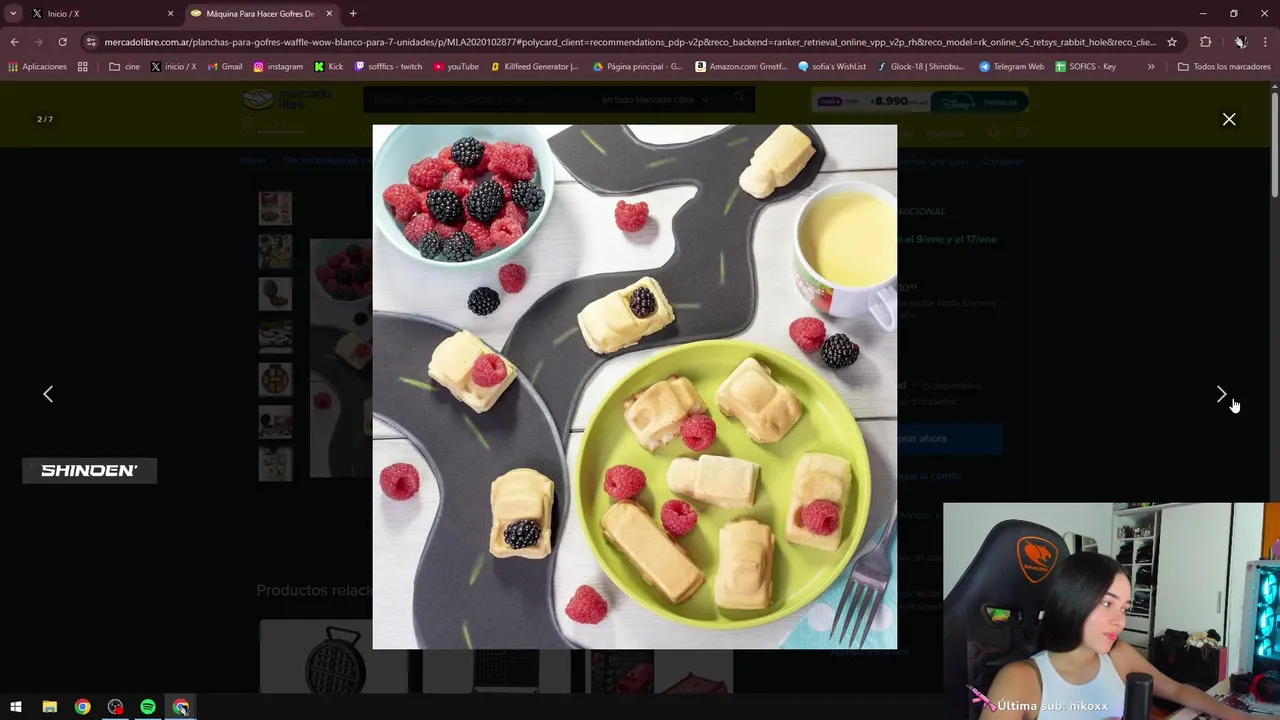This screenshot has height=720, width=1280.
Task: Click the enlarged waffle cars photo
Action: coord(635,387)
